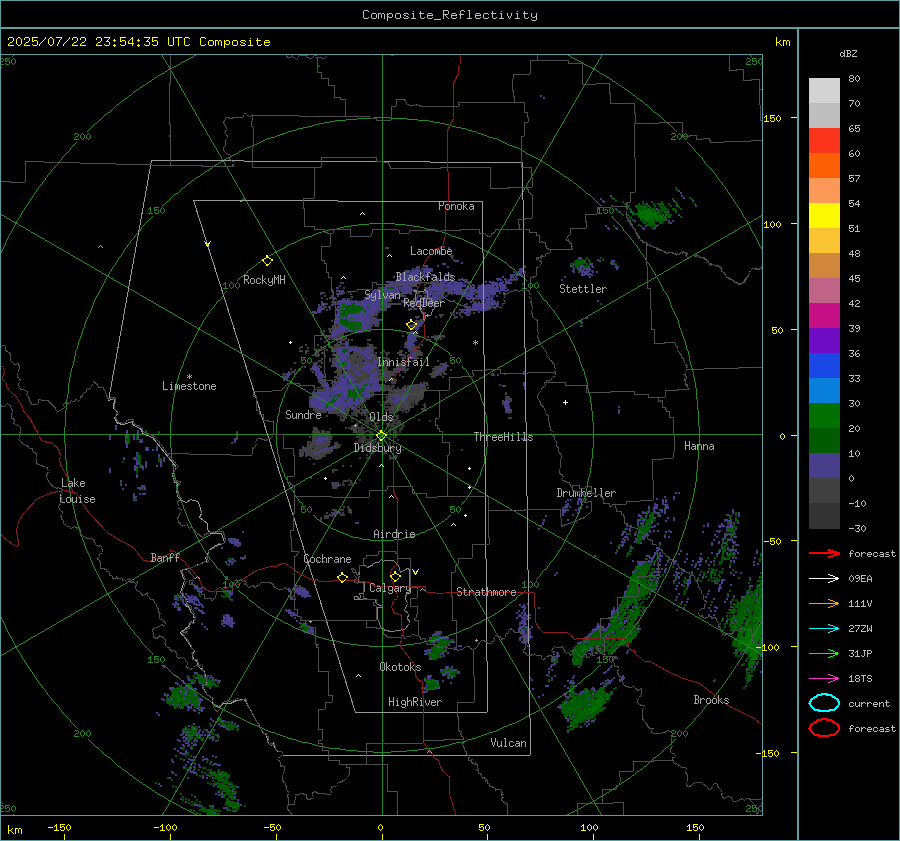This screenshot has width=900, height=841.
Task: Click the yellow diamond marker below Cochrane
Action: tap(342, 577)
